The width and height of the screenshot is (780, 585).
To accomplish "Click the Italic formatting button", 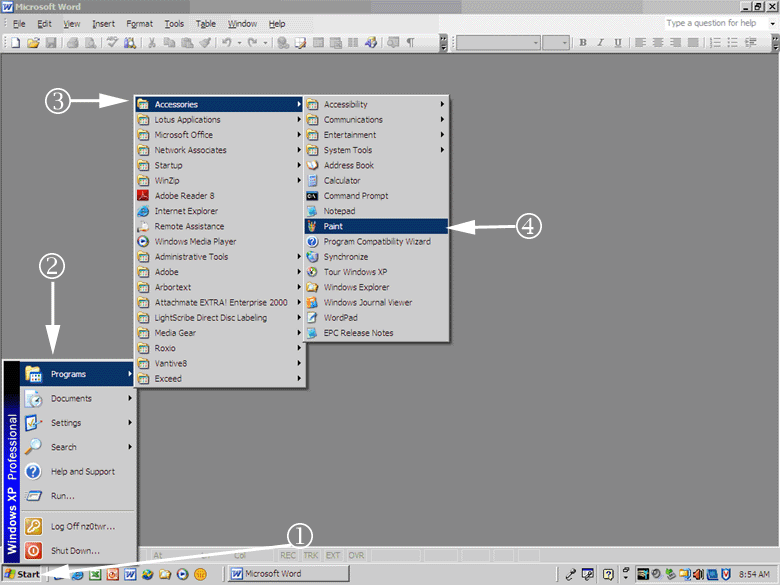I will [x=600, y=43].
